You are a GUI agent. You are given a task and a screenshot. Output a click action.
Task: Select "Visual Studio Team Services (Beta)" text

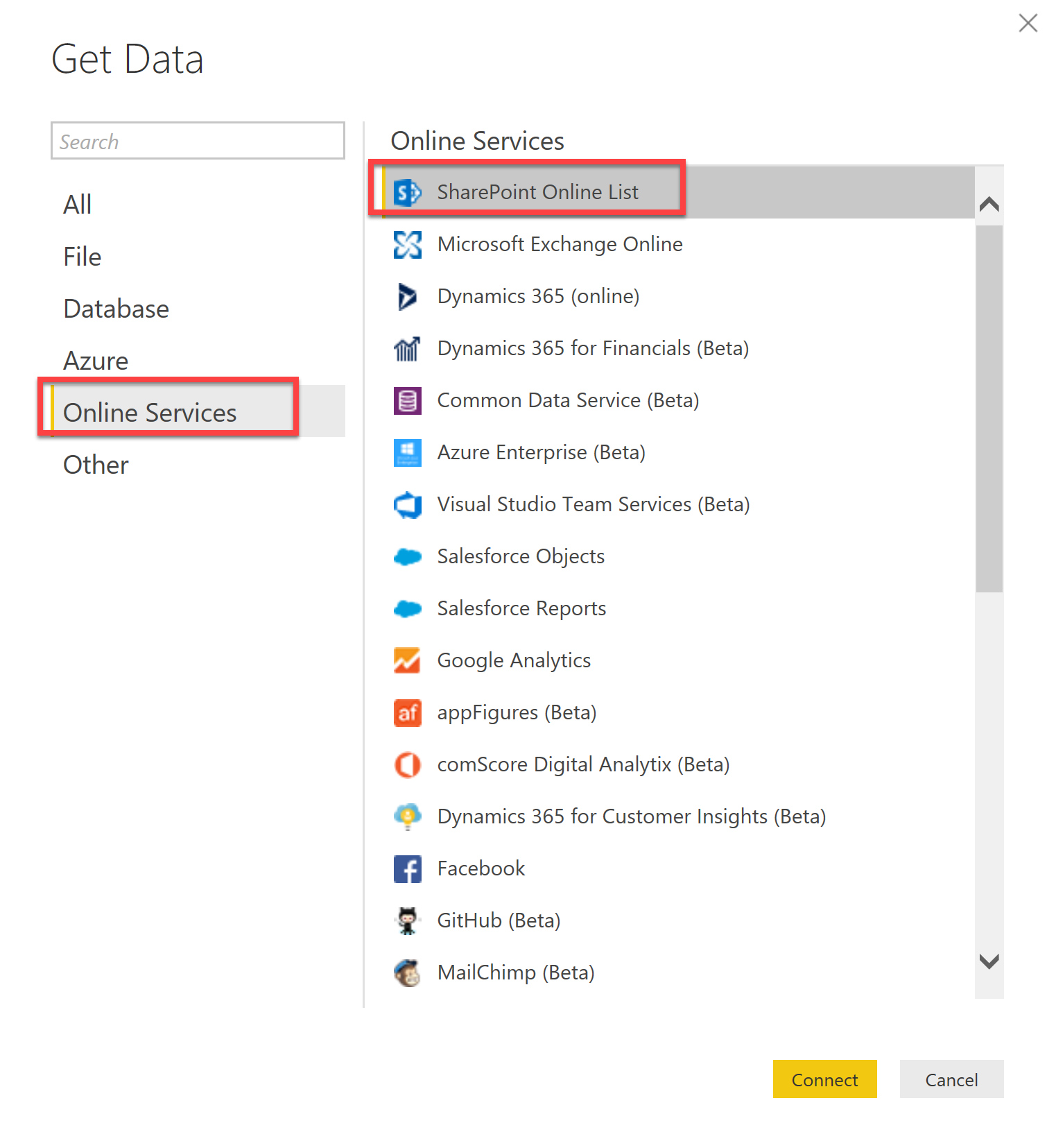(594, 504)
